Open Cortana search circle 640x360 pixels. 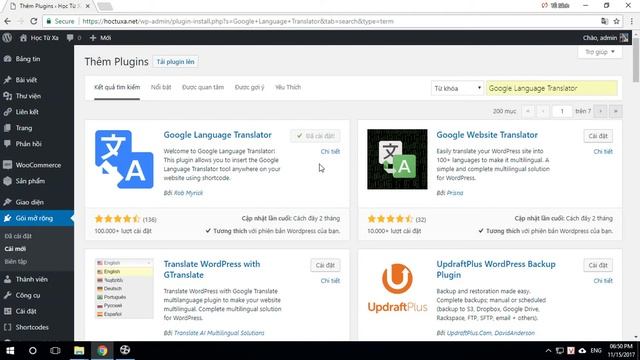[x=33, y=351]
